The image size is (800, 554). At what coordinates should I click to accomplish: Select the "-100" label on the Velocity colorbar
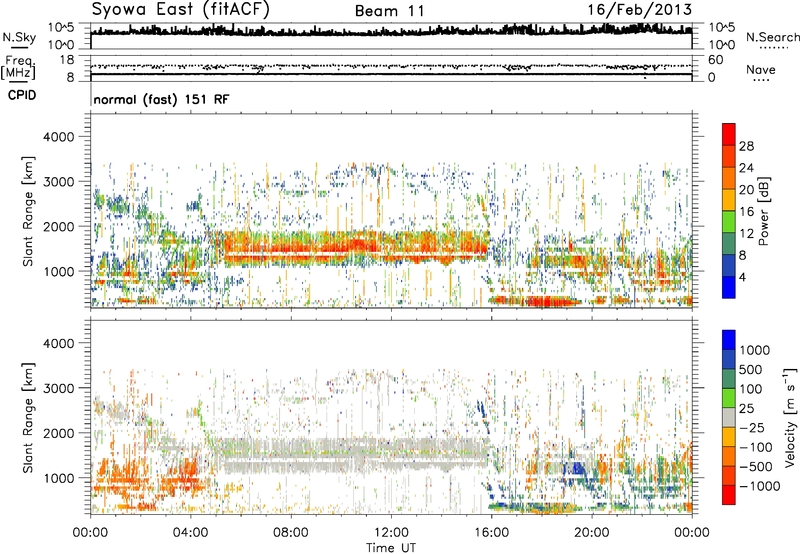(756, 447)
